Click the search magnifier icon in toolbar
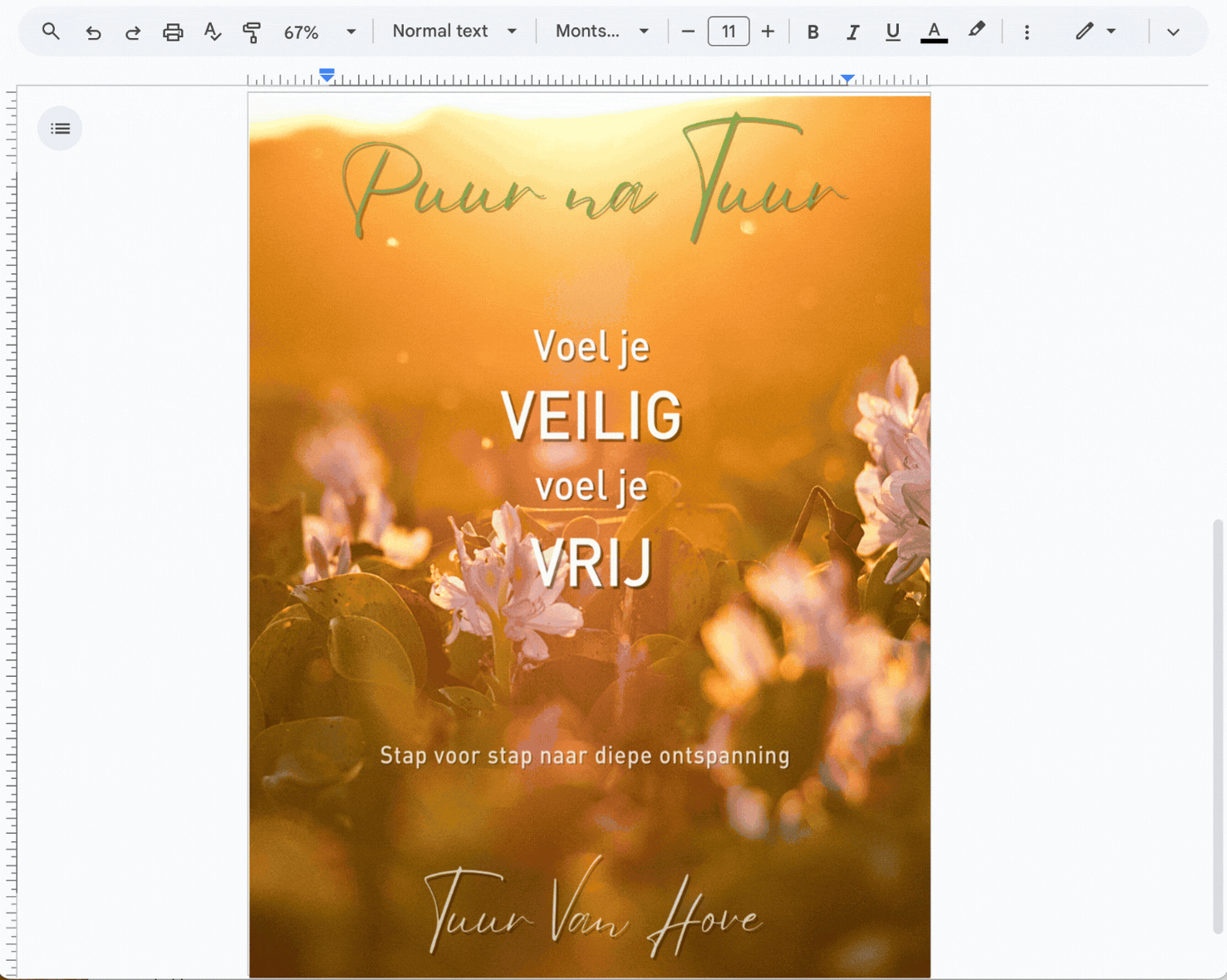The image size is (1227, 980). (51, 32)
